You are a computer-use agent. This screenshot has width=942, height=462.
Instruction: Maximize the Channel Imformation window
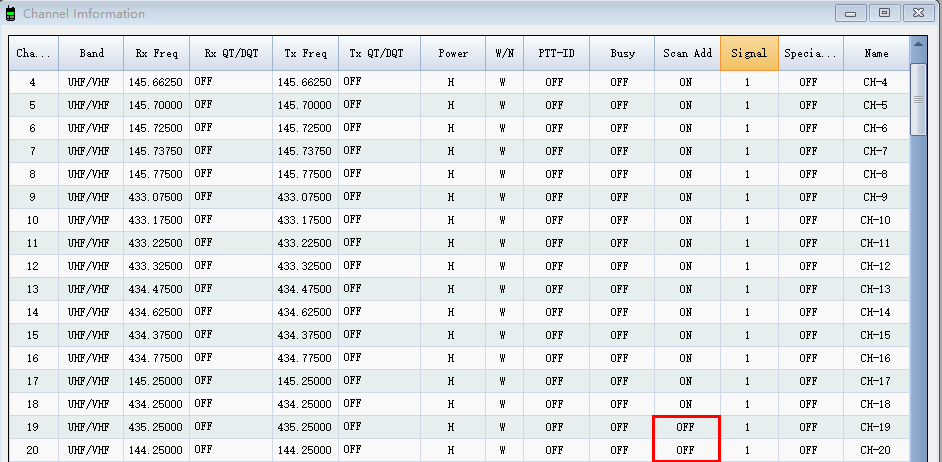pyautogui.click(x=884, y=13)
